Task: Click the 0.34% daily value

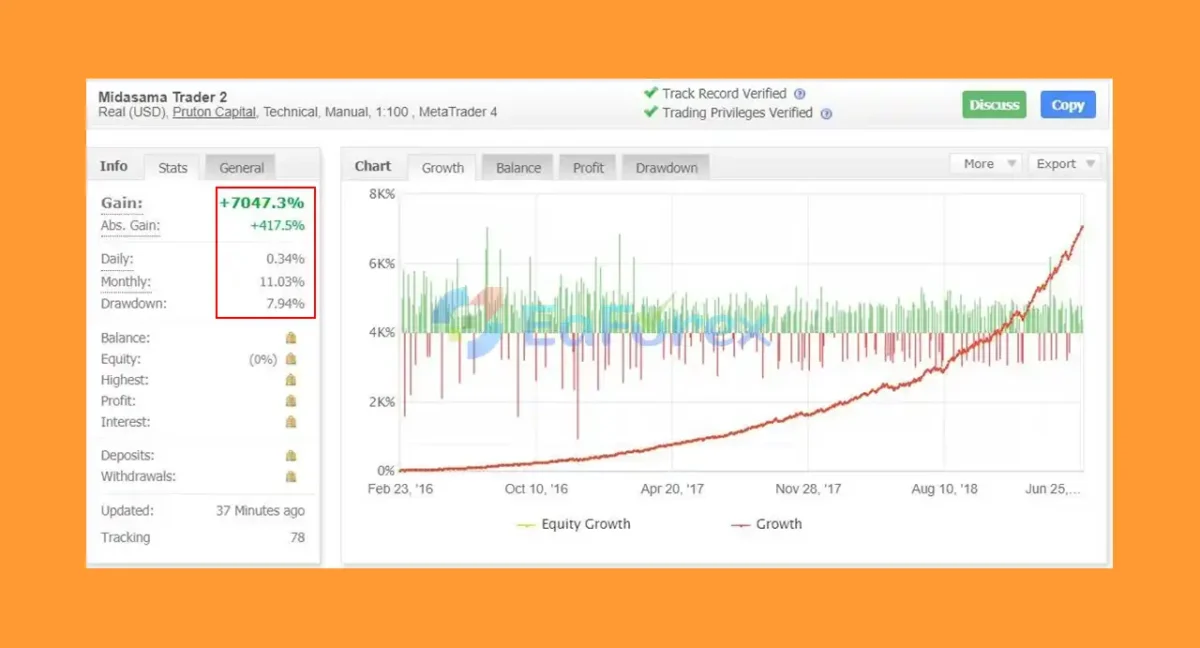Action: (285, 259)
